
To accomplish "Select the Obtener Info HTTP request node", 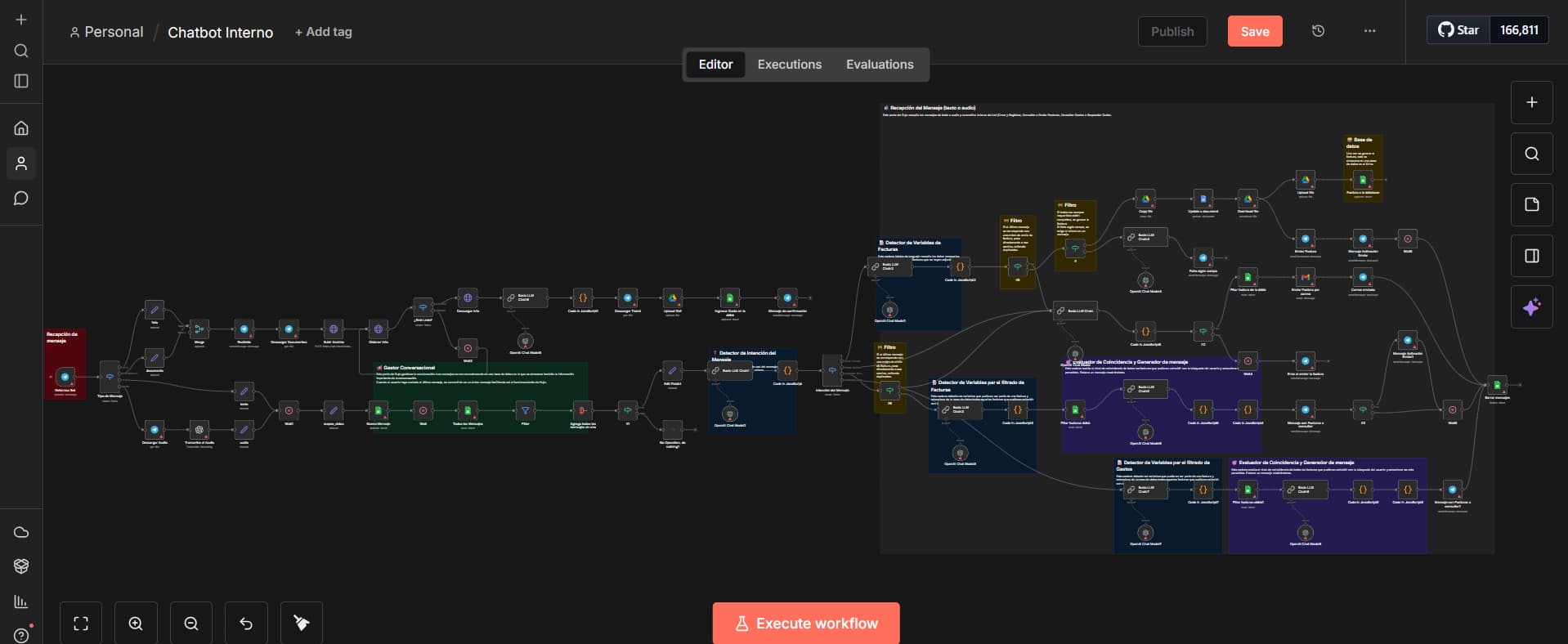I will tap(378, 329).
